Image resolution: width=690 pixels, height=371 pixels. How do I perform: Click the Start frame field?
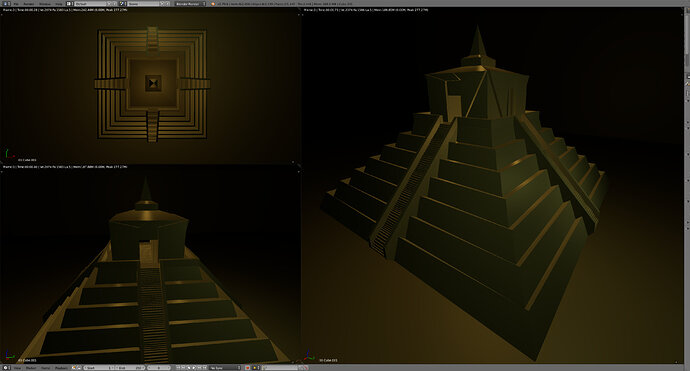pos(99,367)
